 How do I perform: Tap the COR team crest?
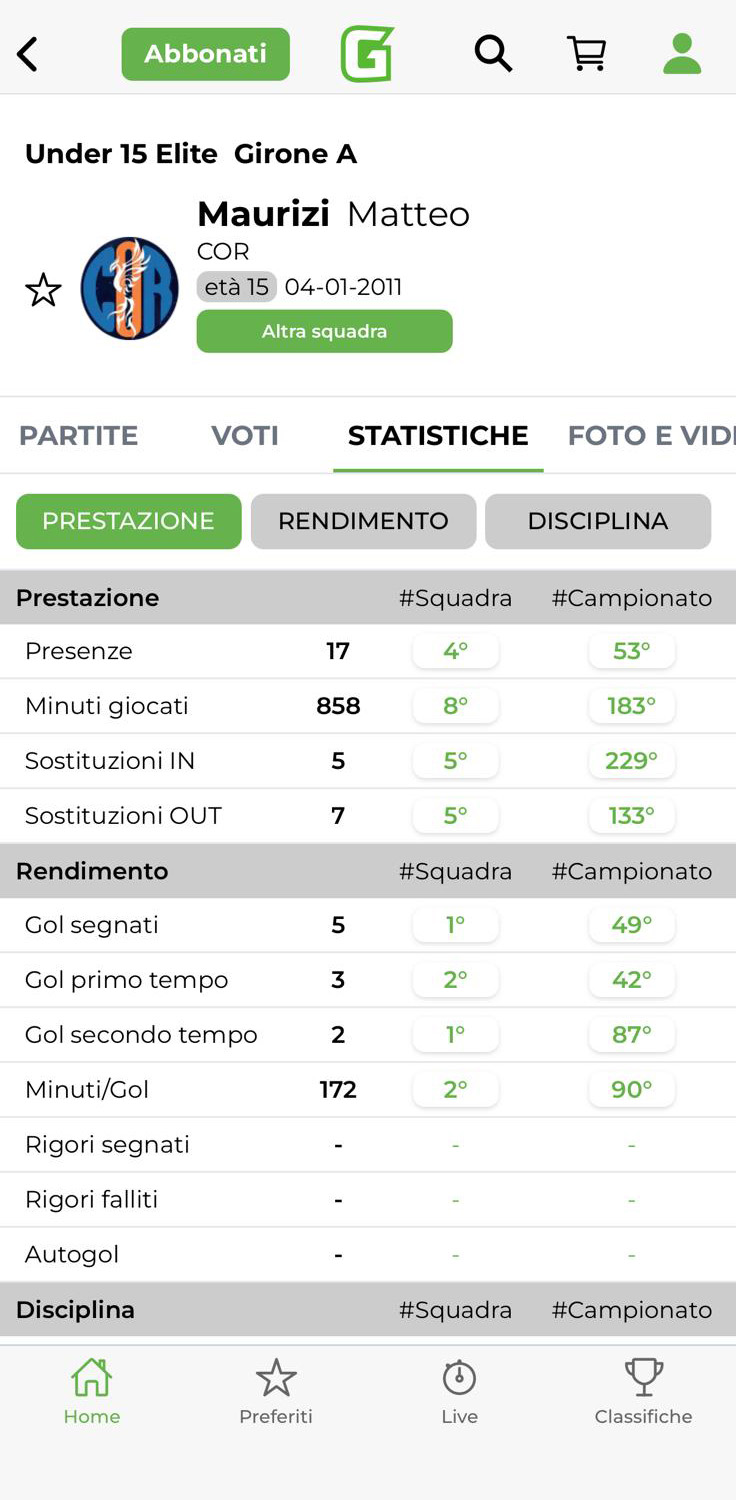pos(130,288)
